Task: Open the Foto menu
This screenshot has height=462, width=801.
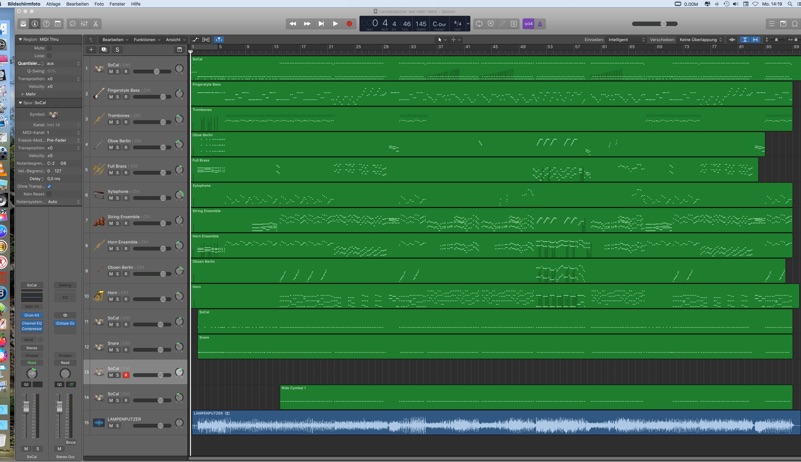Action: tap(99, 4)
